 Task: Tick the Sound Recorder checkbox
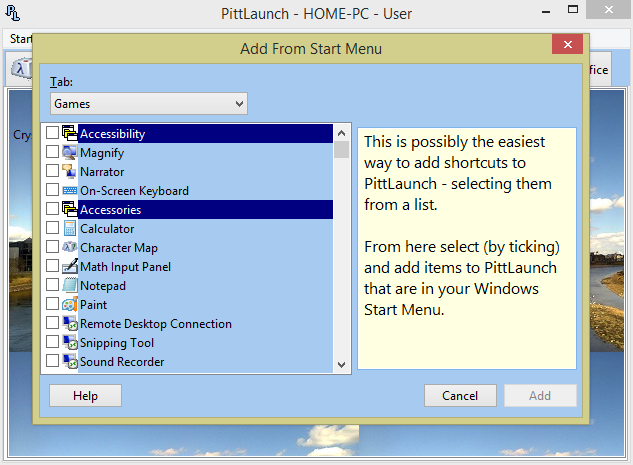coord(52,362)
